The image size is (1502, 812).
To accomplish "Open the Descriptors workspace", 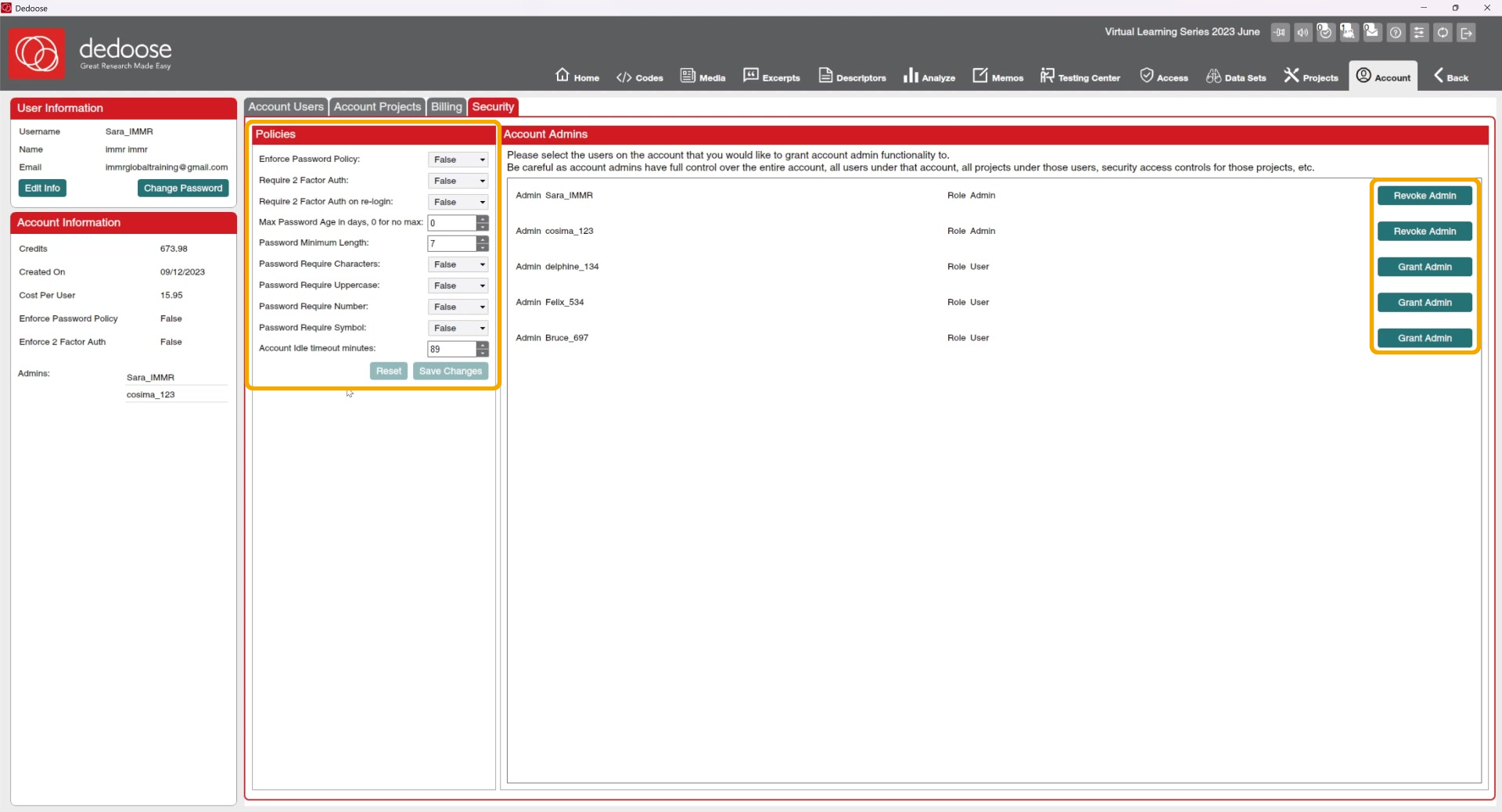I will click(852, 76).
